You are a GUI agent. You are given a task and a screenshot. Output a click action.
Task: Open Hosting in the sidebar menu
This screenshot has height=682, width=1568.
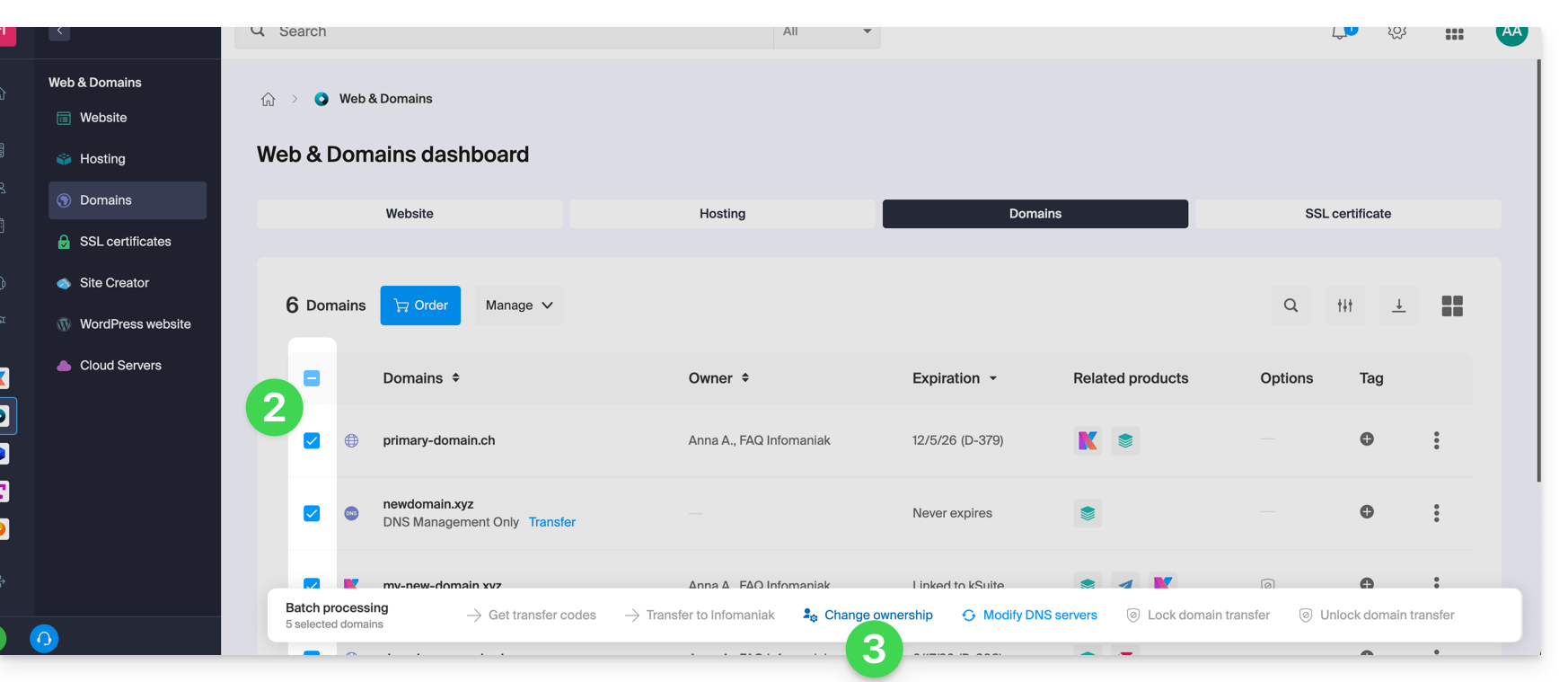pyautogui.click(x=102, y=159)
